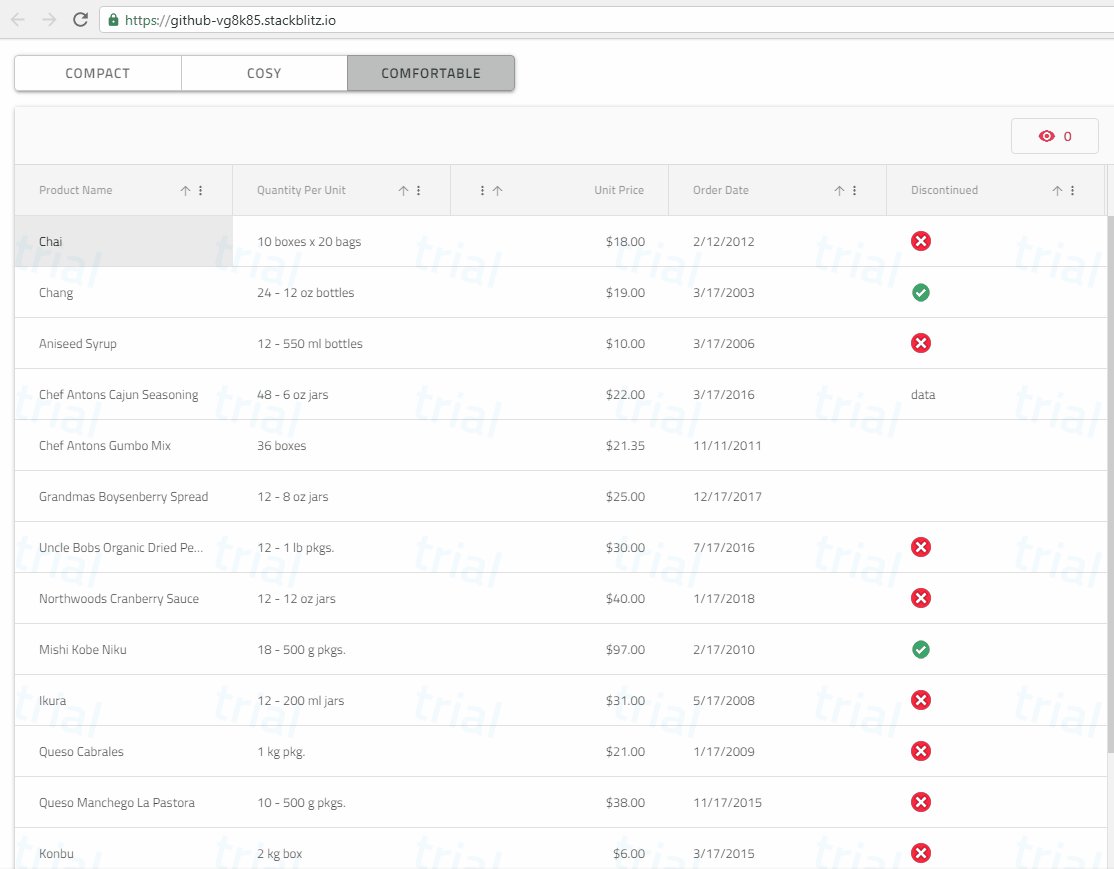Switch to the COMPACT view tab
1114x869 pixels.
tap(97, 73)
